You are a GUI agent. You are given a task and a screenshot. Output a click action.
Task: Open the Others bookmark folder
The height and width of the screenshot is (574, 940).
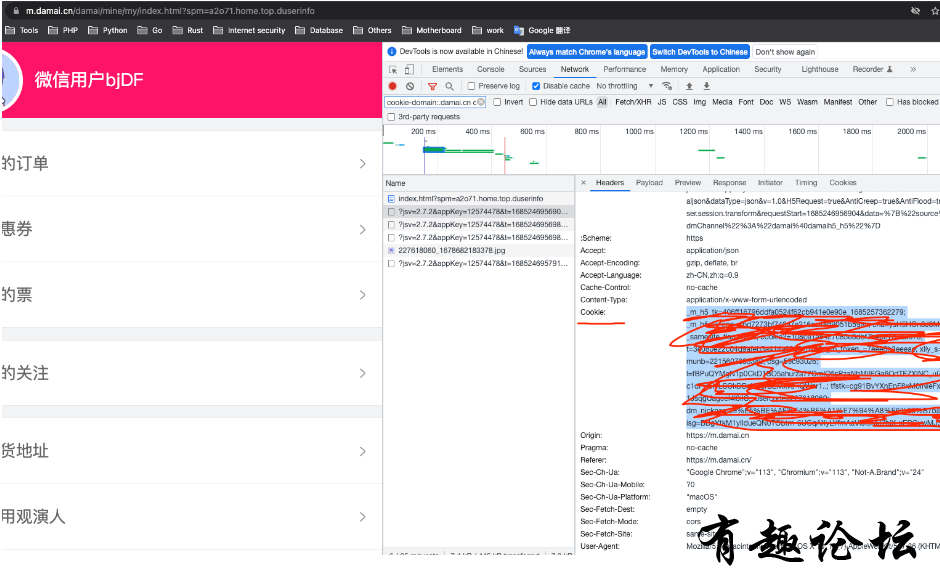point(372,30)
